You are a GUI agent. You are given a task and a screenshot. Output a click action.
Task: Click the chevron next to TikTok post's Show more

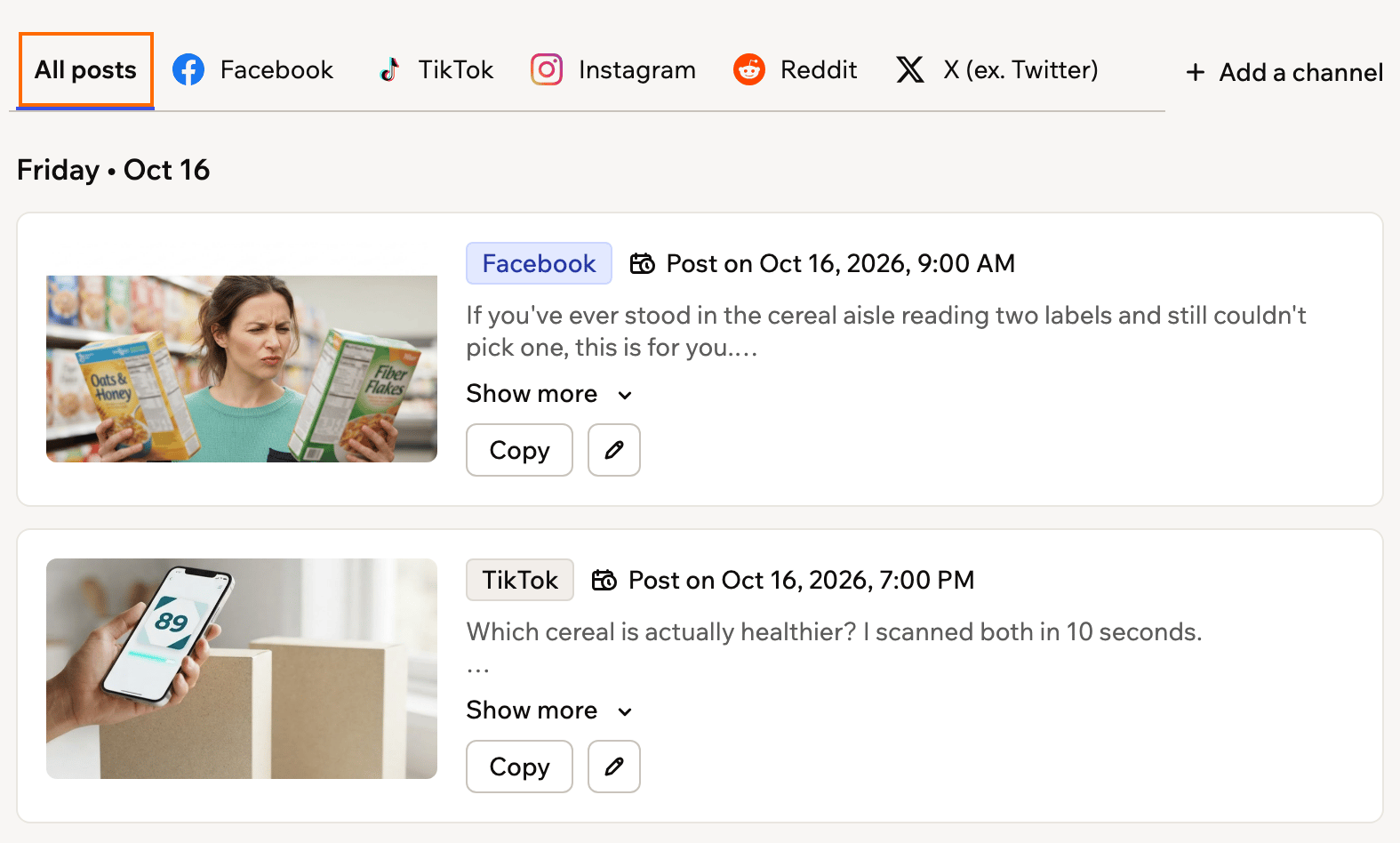pyautogui.click(x=625, y=711)
